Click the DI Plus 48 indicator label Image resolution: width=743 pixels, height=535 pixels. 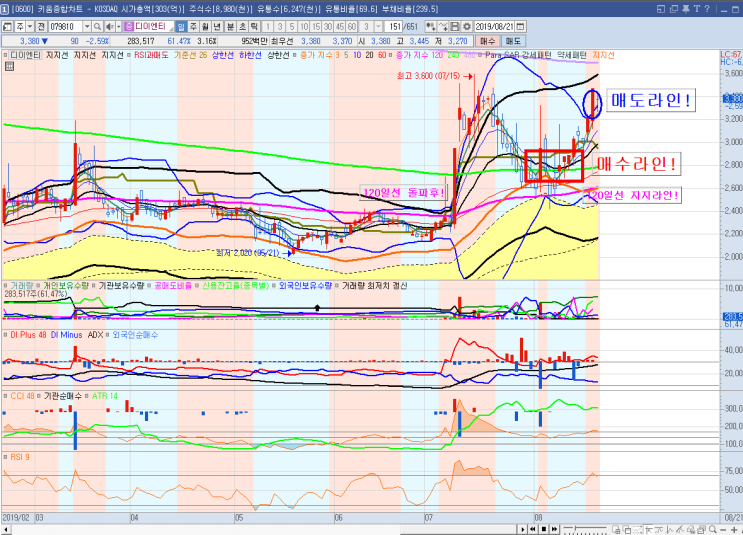(28, 335)
